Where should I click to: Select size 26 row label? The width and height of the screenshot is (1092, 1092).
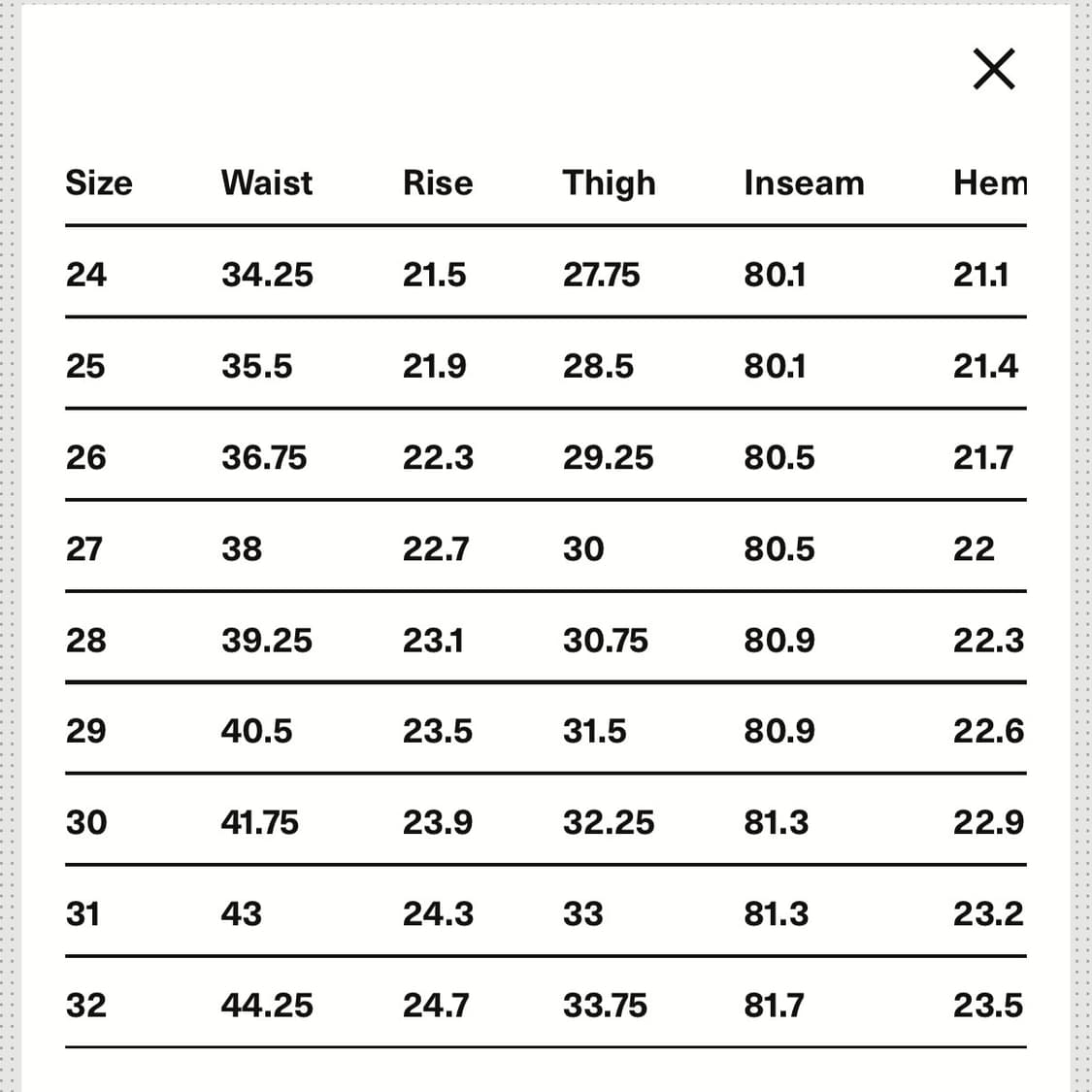tap(85, 457)
